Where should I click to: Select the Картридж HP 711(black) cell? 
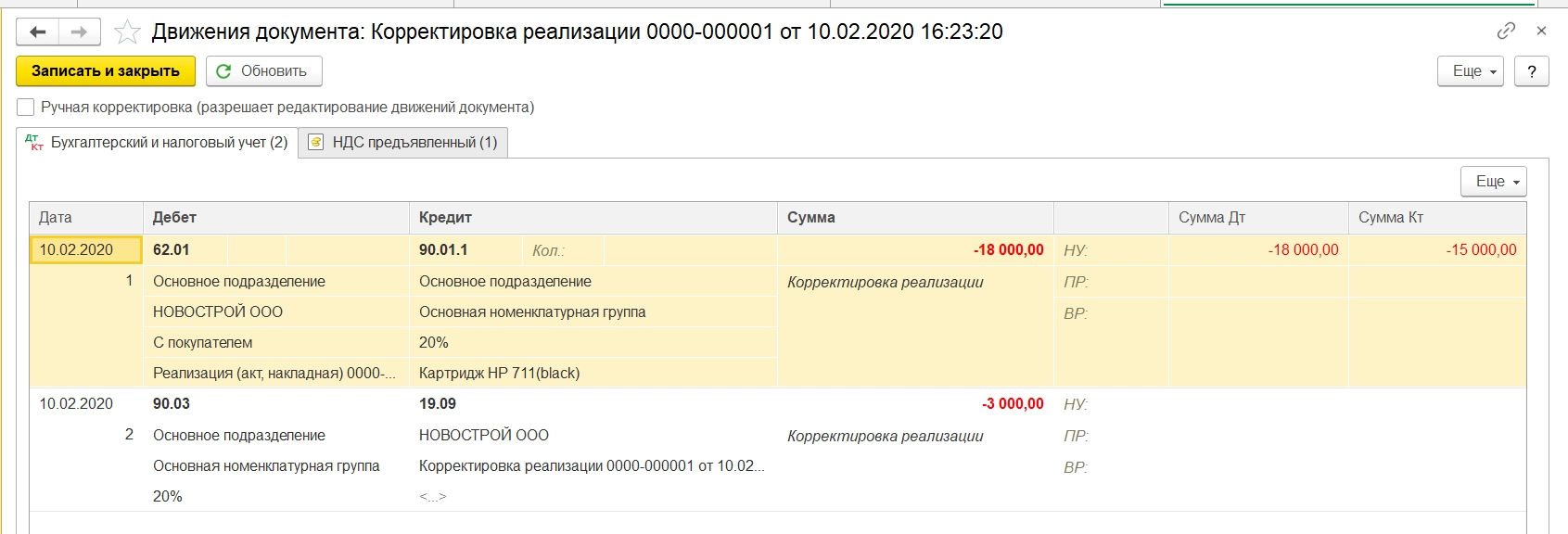click(x=499, y=374)
